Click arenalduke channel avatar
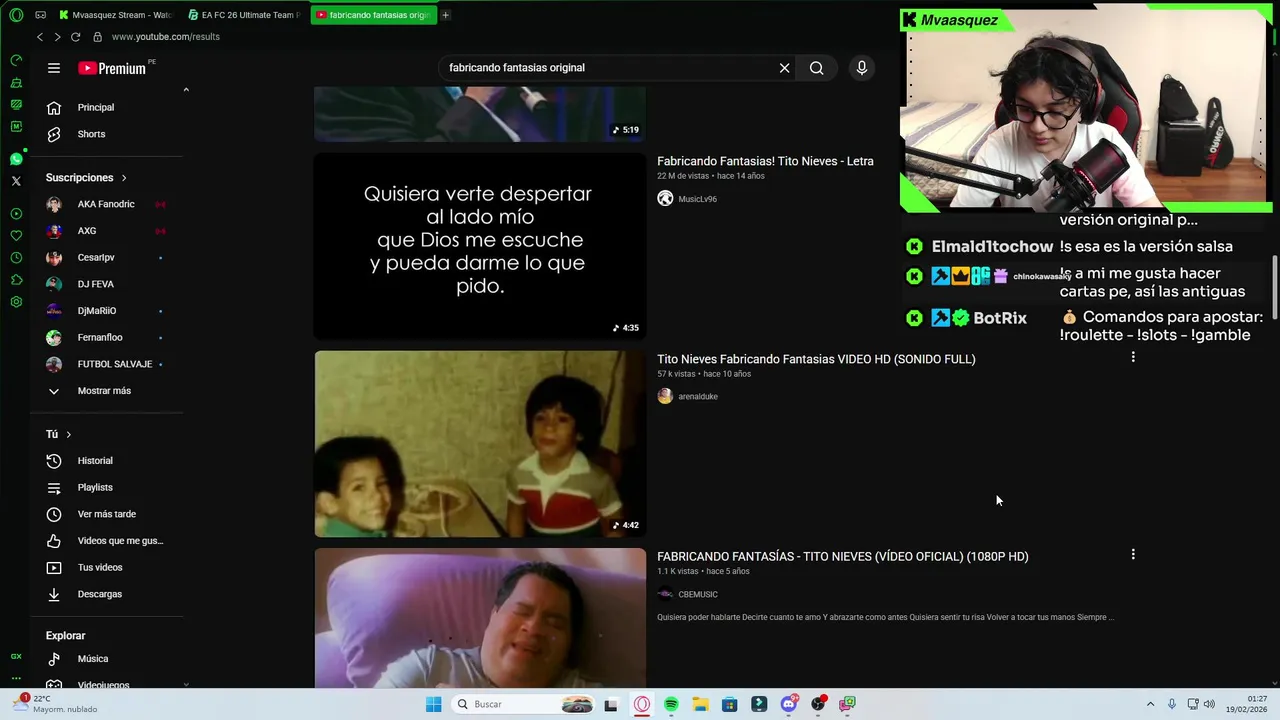 coord(665,396)
